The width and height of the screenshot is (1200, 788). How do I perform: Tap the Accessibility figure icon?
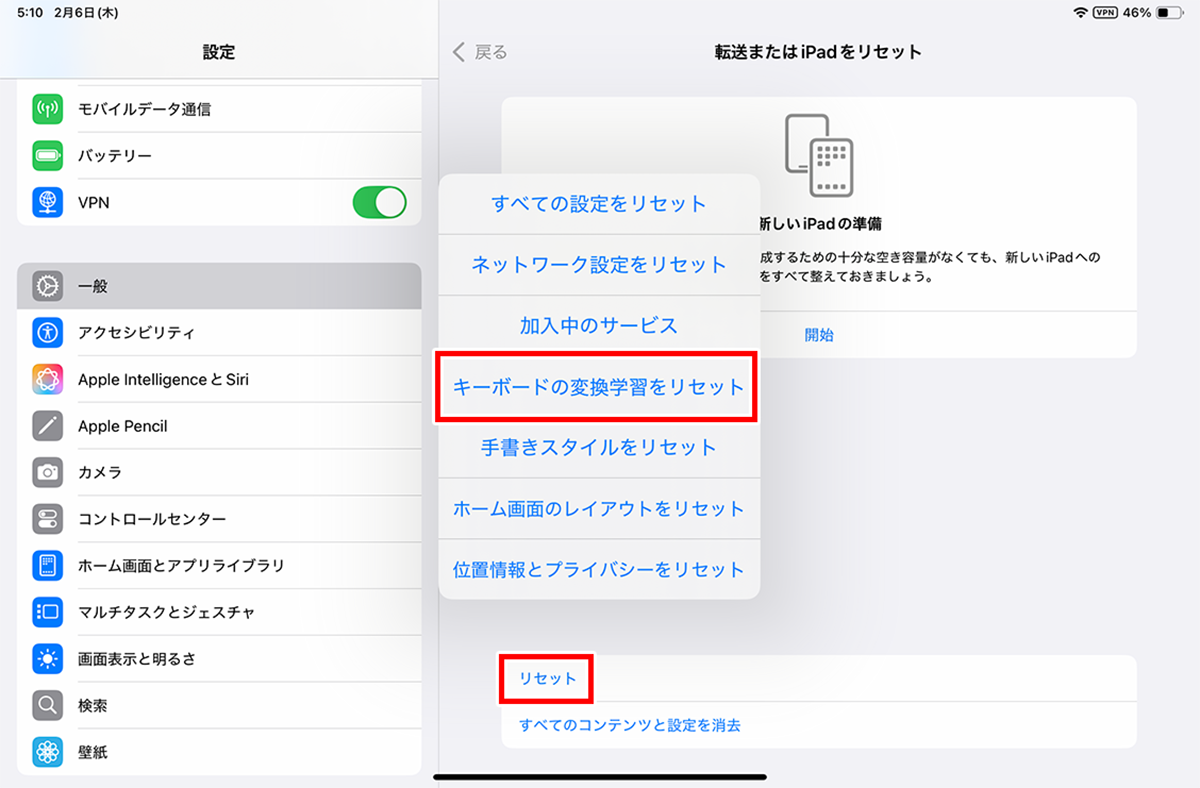pos(48,333)
